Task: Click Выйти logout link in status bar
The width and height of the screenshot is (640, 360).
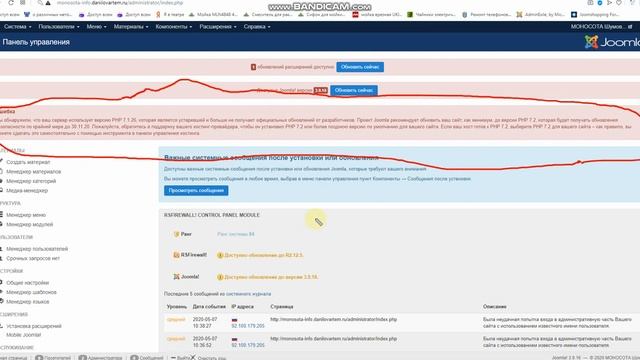Action: tap(181, 358)
